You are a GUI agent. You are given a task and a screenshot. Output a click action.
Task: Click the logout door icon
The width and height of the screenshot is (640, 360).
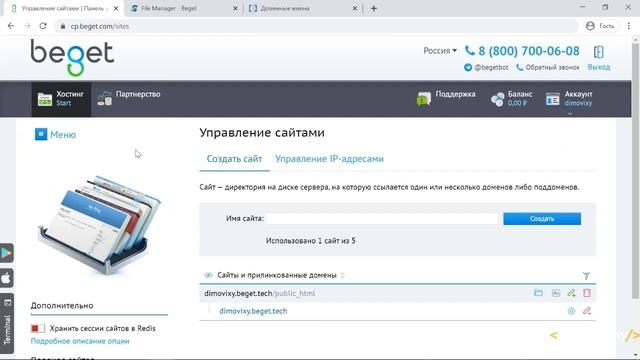tap(598, 52)
